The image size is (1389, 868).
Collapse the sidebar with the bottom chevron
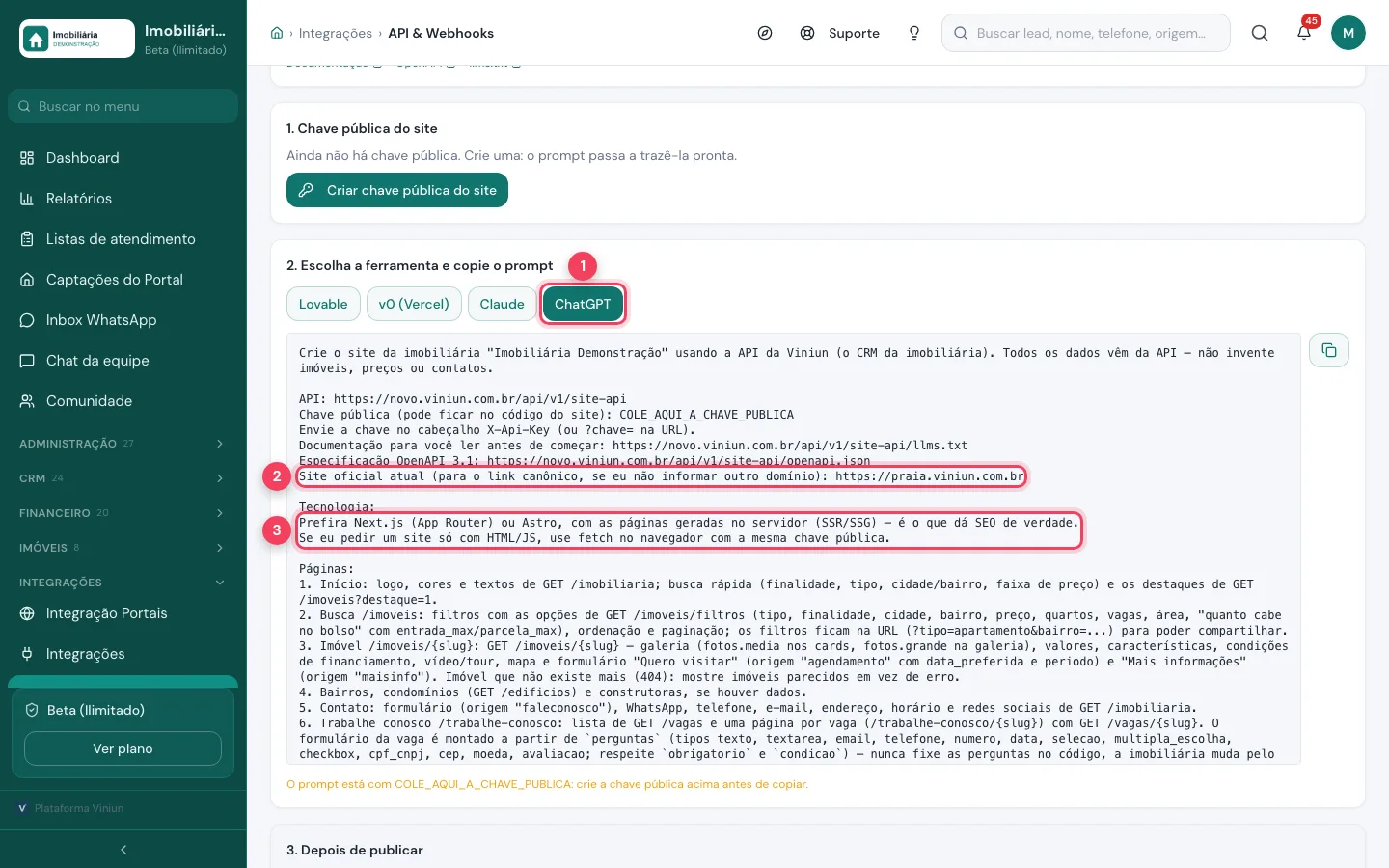123,850
